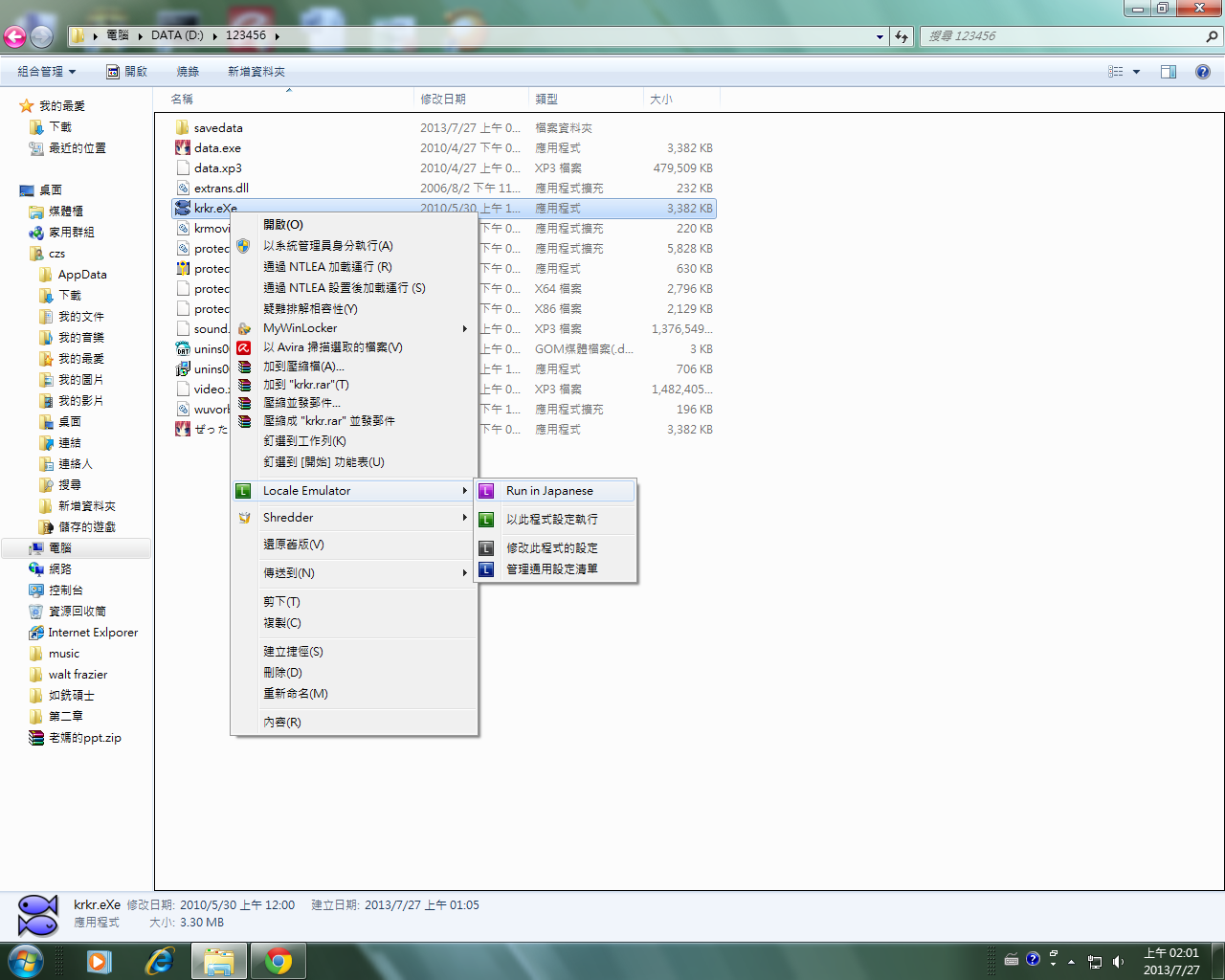Select the savedata folder row
This screenshot has width=1225, height=980.
point(444,128)
